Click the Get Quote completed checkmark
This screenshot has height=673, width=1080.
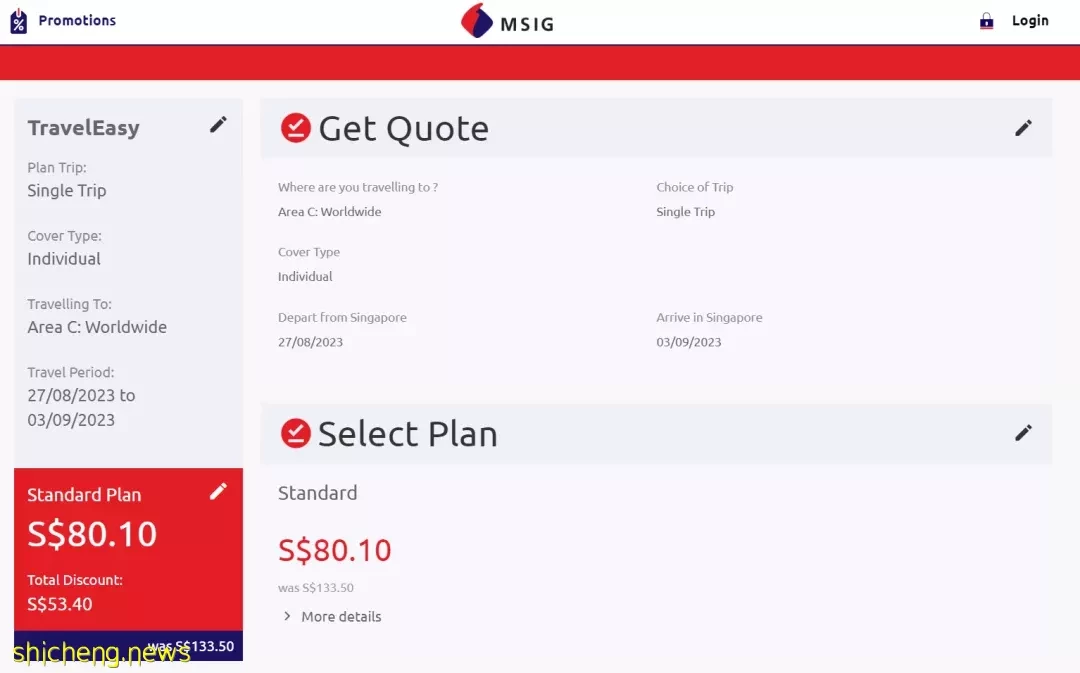point(295,127)
